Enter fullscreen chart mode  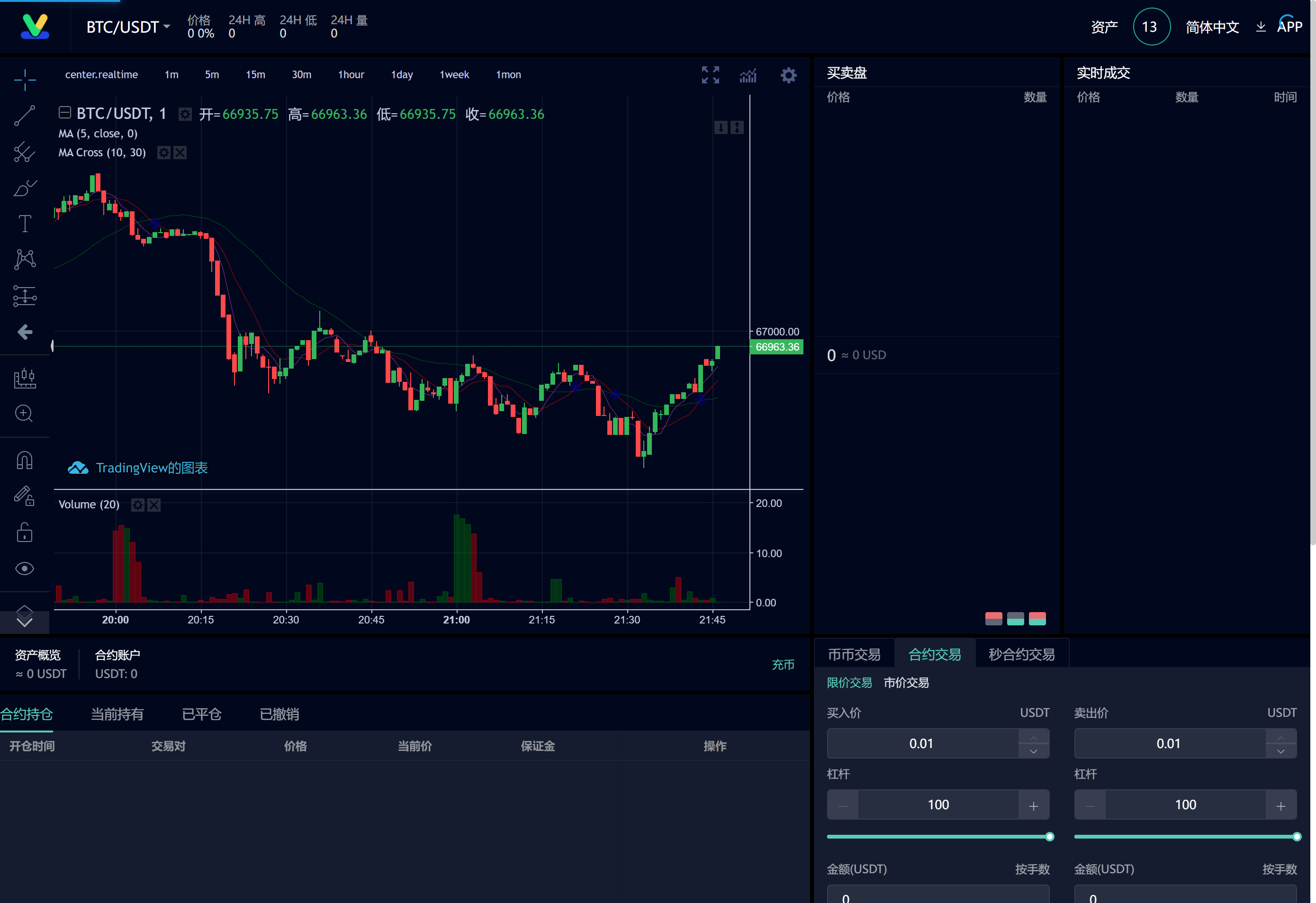pos(710,75)
